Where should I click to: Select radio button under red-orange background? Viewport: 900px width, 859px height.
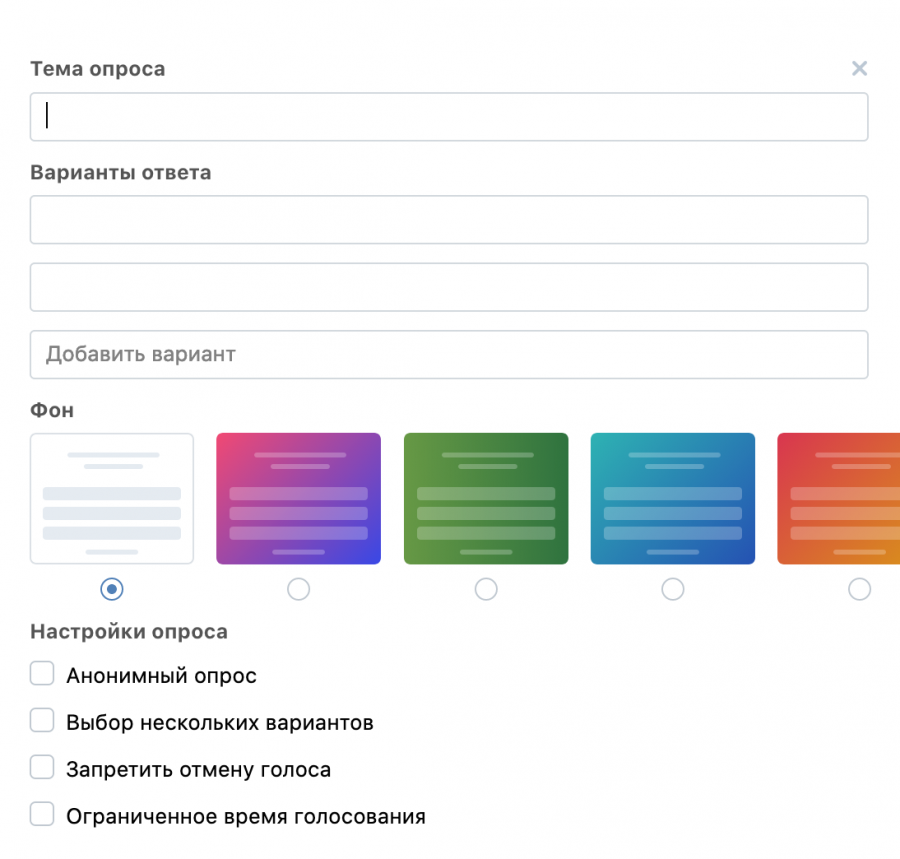click(859, 589)
